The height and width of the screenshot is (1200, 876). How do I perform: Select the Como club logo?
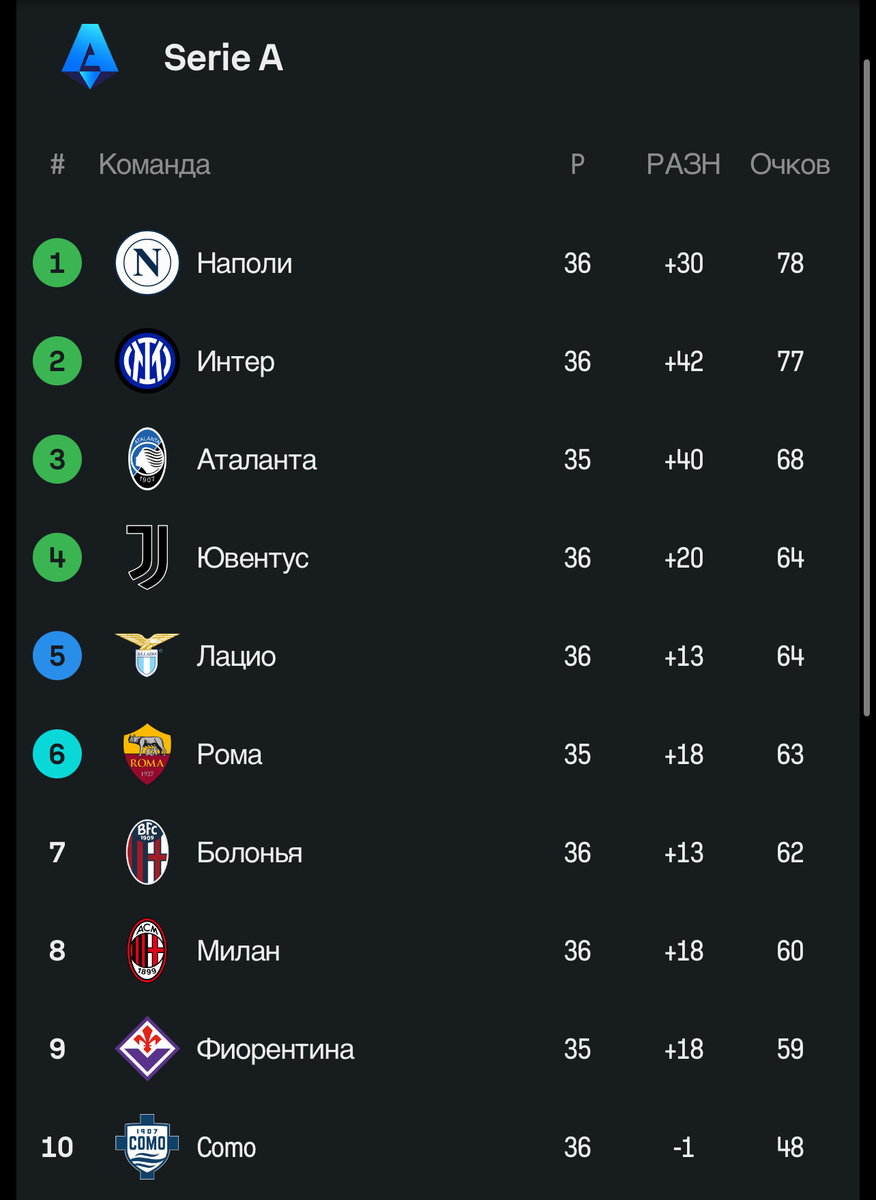(x=147, y=1146)
